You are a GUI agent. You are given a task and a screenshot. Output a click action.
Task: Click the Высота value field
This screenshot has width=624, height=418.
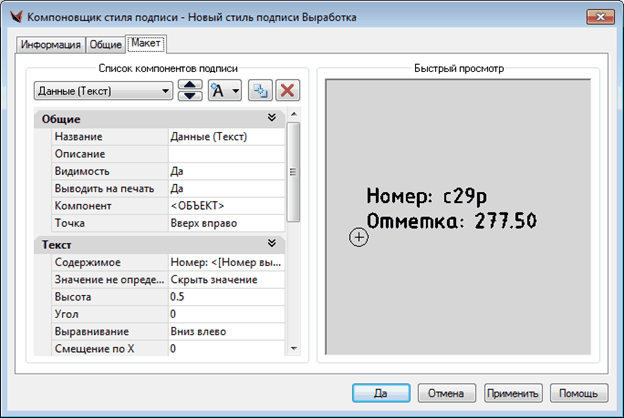(x=226, y=297)
